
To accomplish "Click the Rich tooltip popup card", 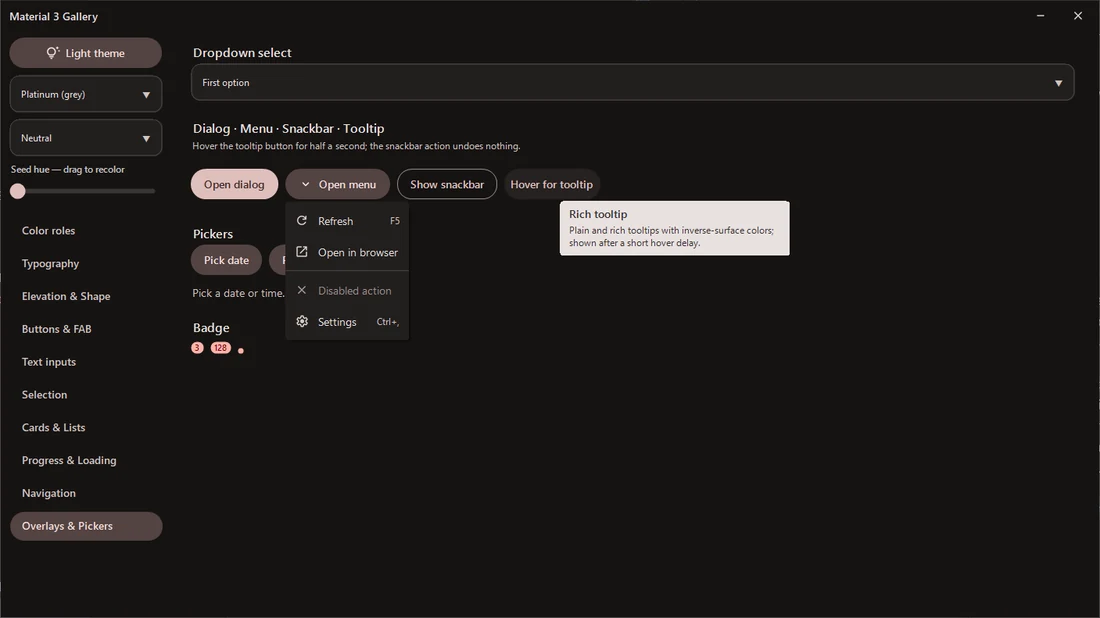I will [x=674, y=228].
